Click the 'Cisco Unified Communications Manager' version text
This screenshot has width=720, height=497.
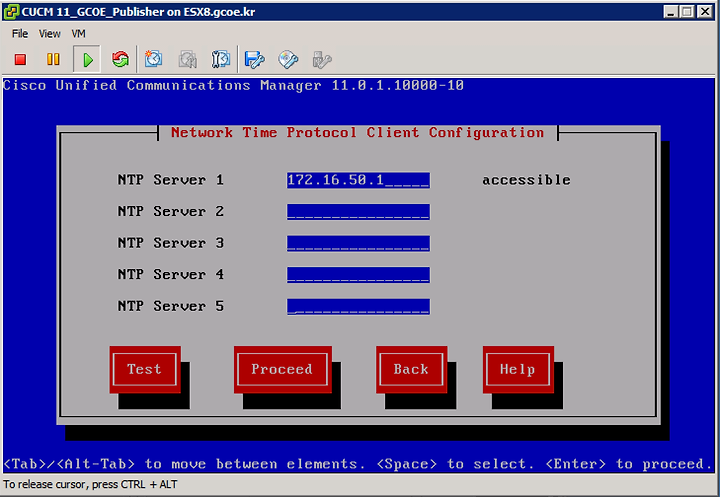(233, 85)
